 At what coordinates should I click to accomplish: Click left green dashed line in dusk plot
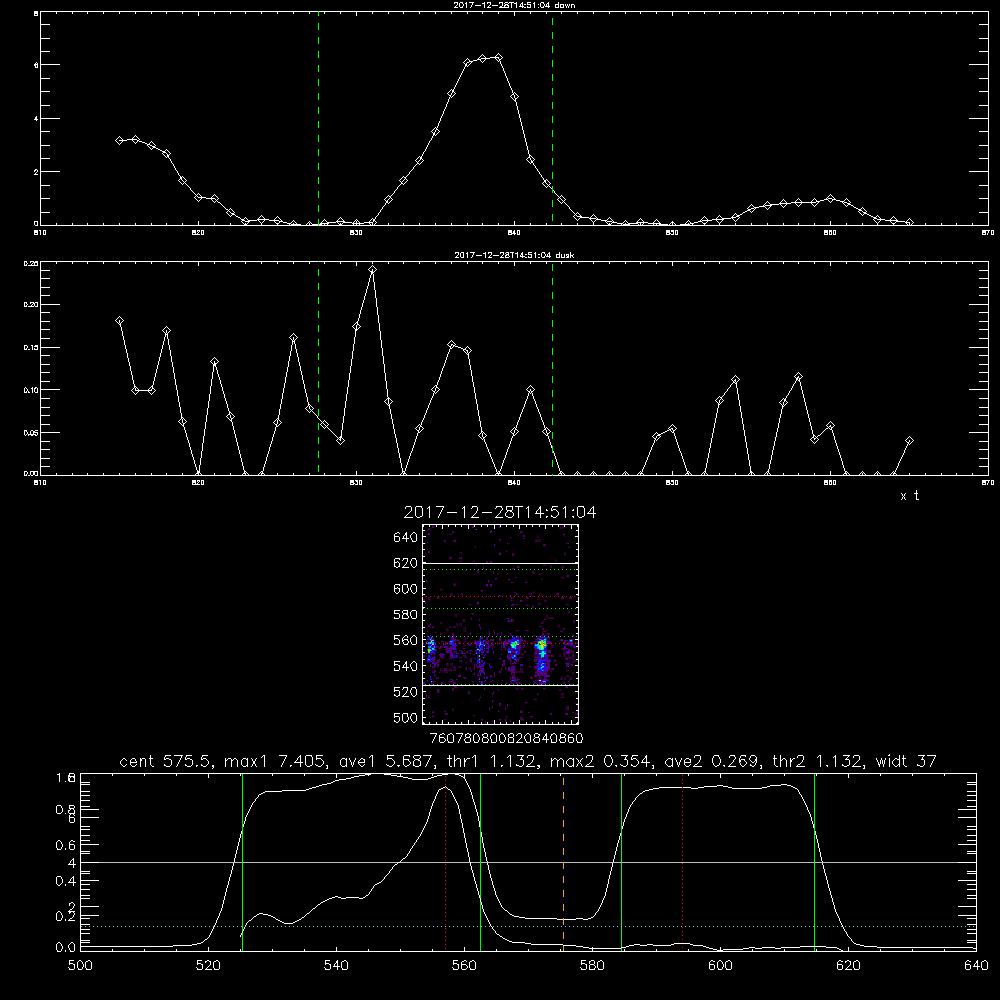point(318,369)
